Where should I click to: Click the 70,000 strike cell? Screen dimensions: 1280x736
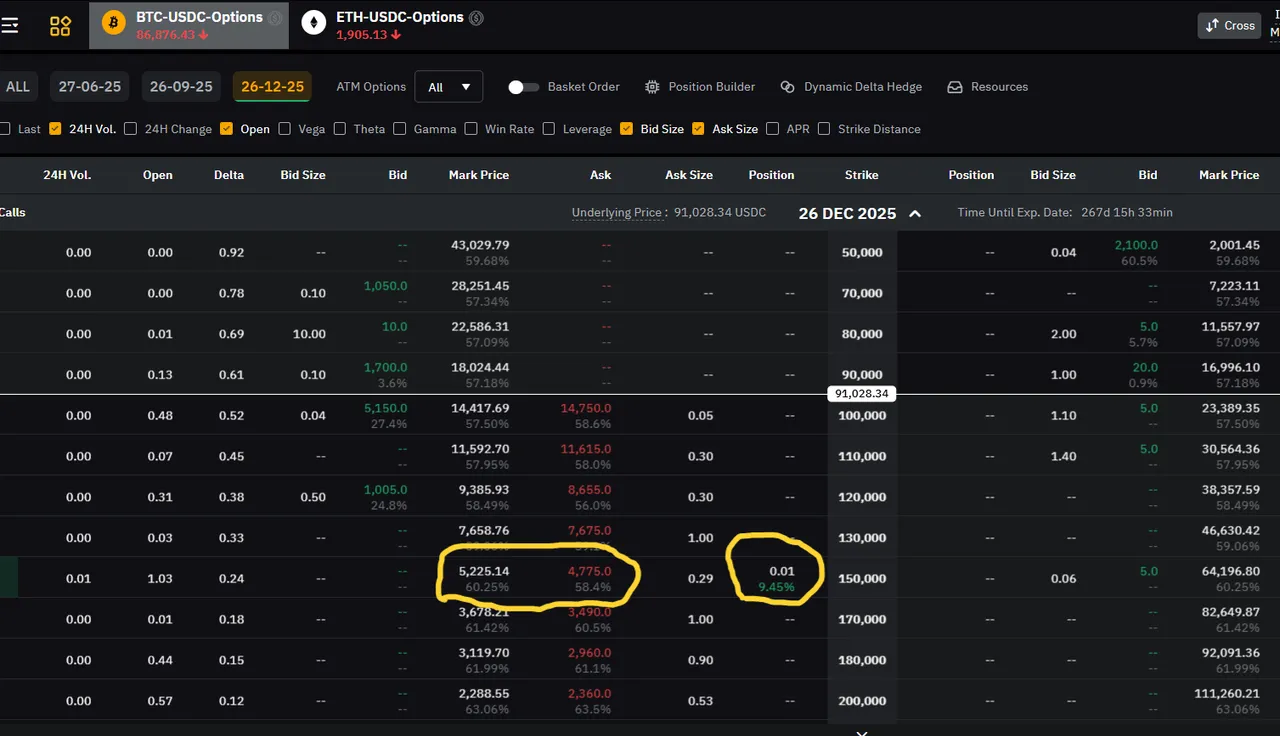(x=861, y=293)
